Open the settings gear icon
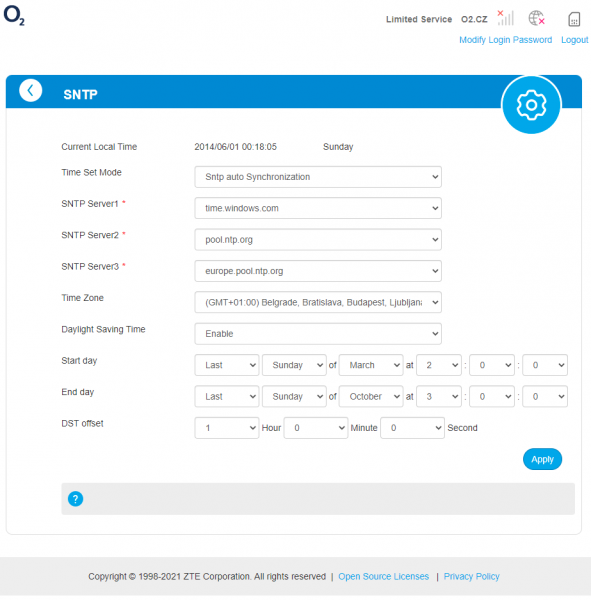Screen dimensions: 591x600 [531, 105]
